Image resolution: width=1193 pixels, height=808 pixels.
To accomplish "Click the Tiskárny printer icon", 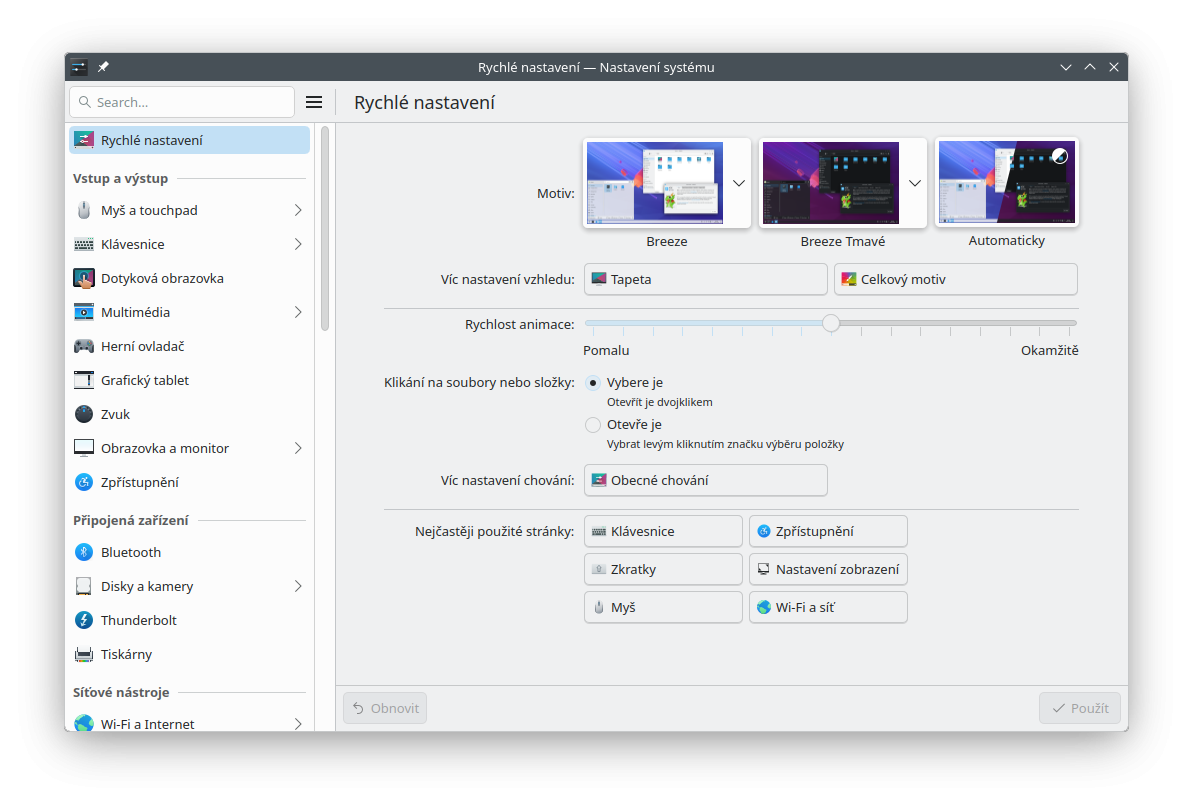I will pos(84,654).
